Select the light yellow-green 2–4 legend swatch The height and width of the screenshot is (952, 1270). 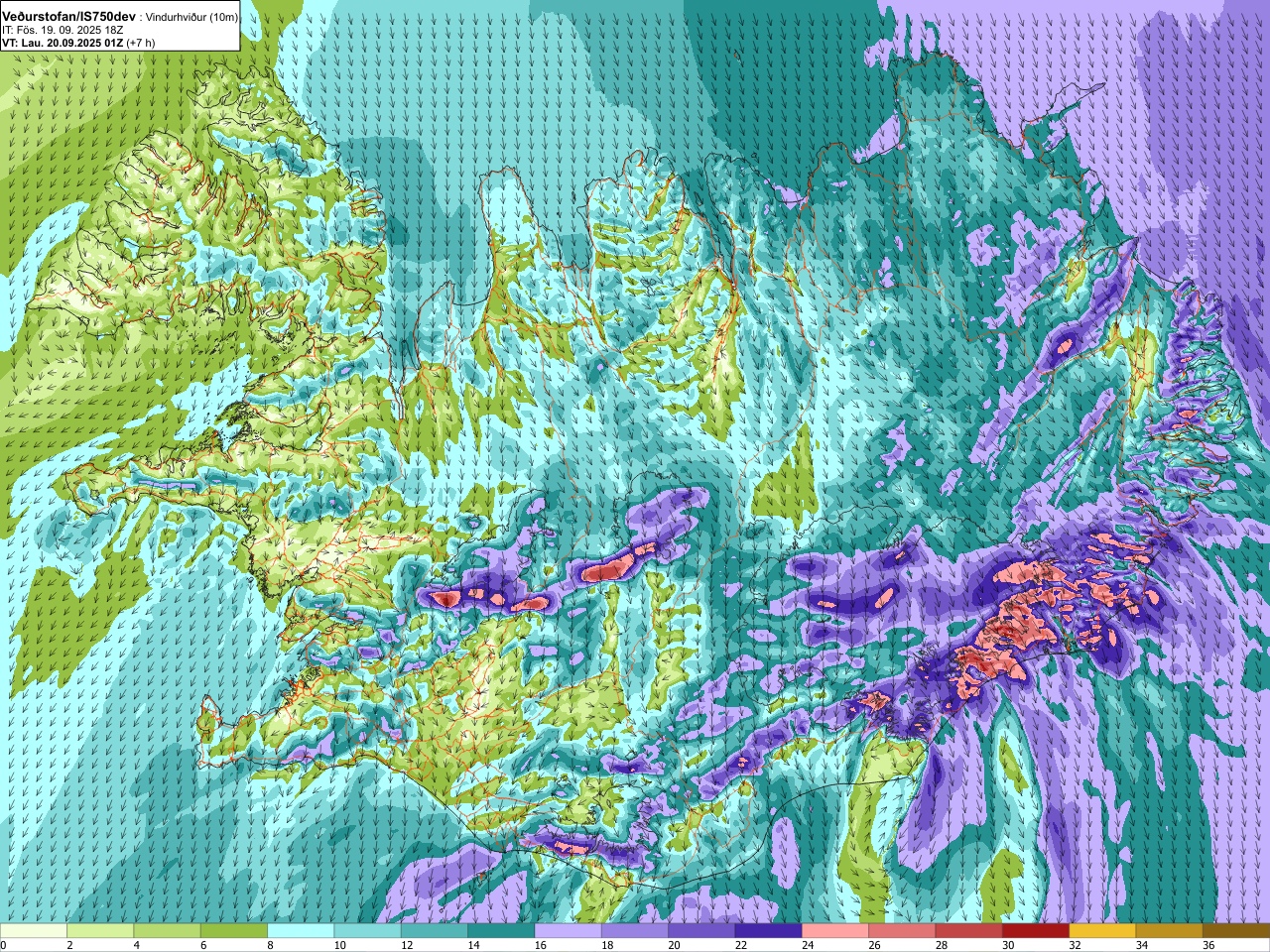click(x=100, y=931)
